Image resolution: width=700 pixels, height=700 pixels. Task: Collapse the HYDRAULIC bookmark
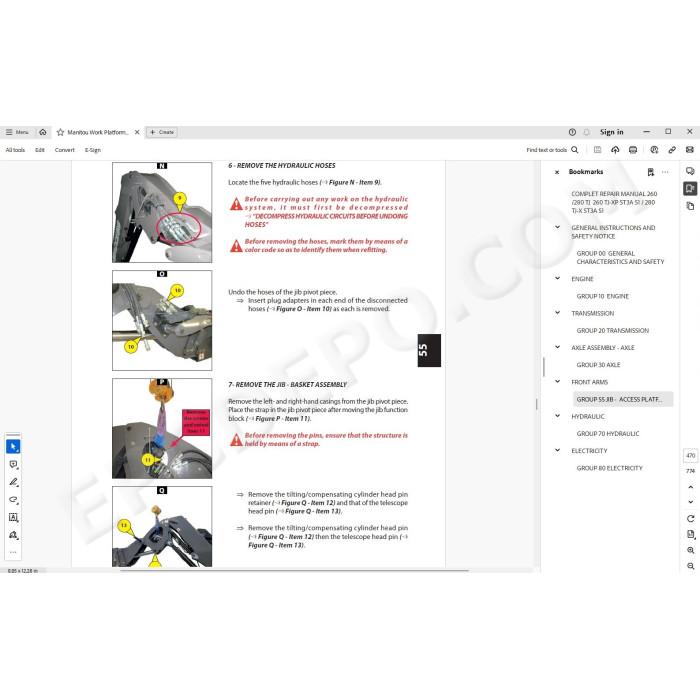(x=557, y=416)
